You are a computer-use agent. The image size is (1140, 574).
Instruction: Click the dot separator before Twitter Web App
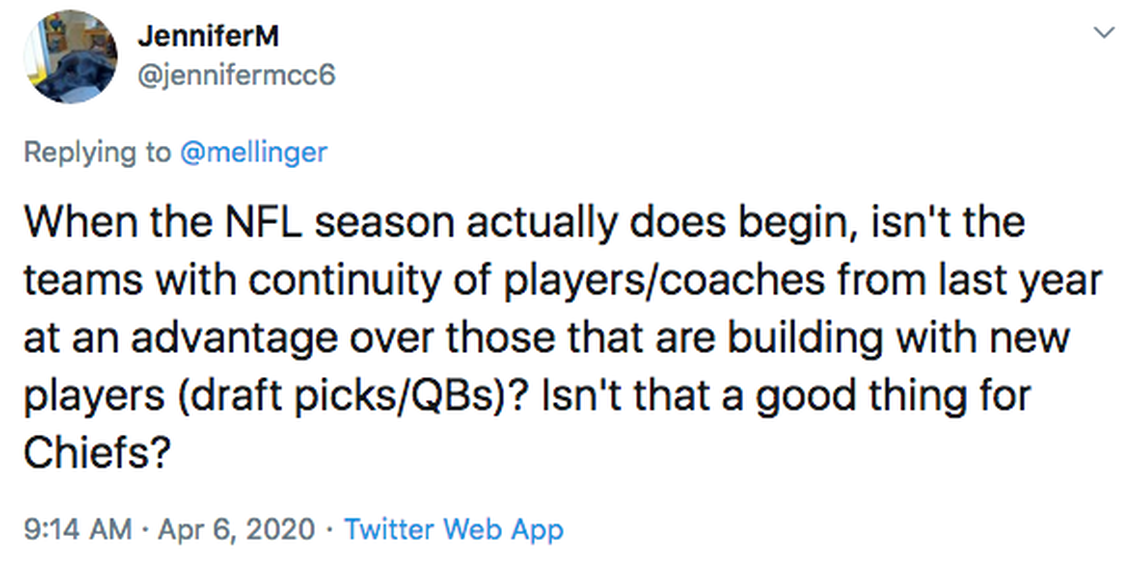click(330, 528)
